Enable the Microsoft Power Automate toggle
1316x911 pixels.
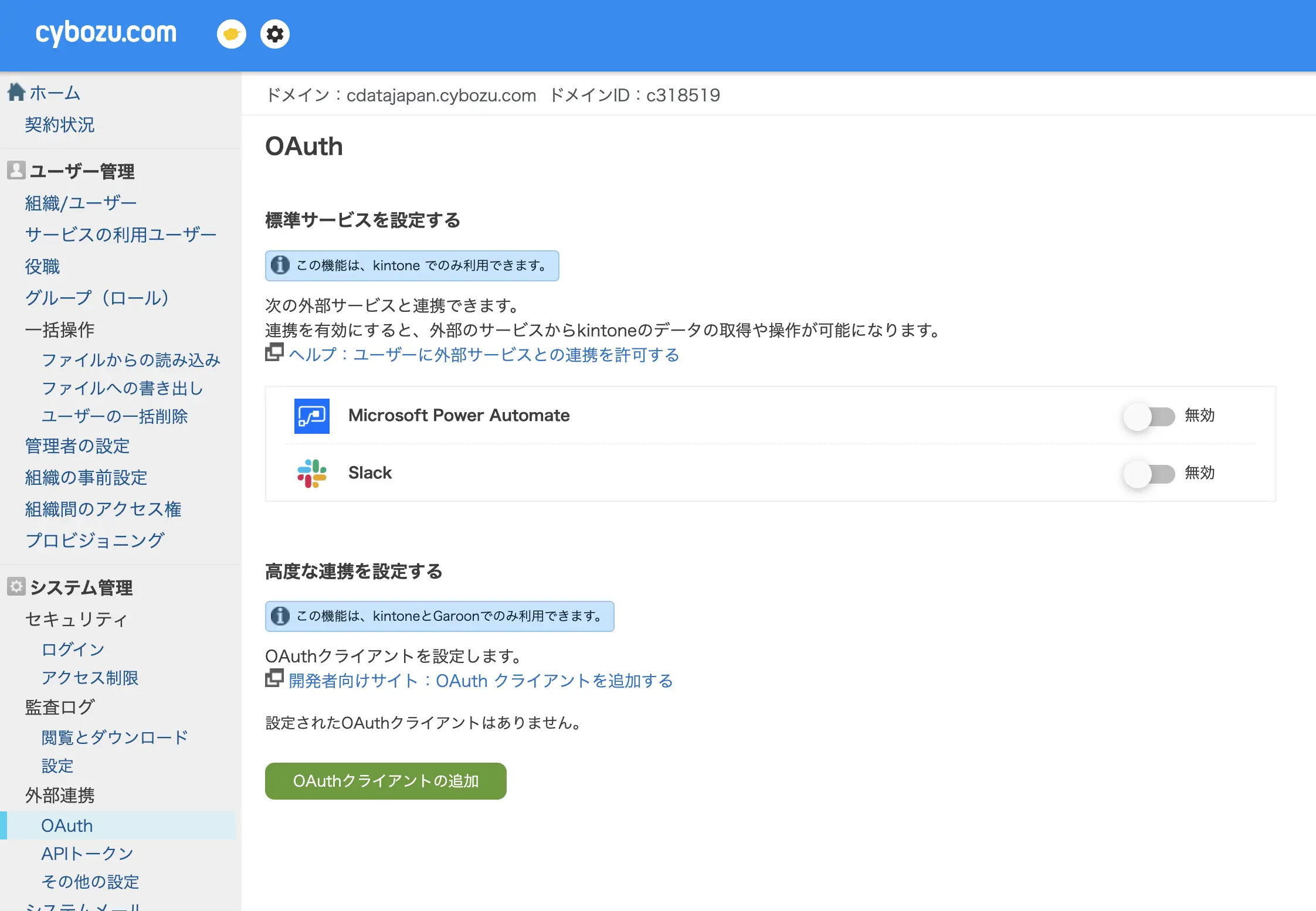click(1149, 416)
